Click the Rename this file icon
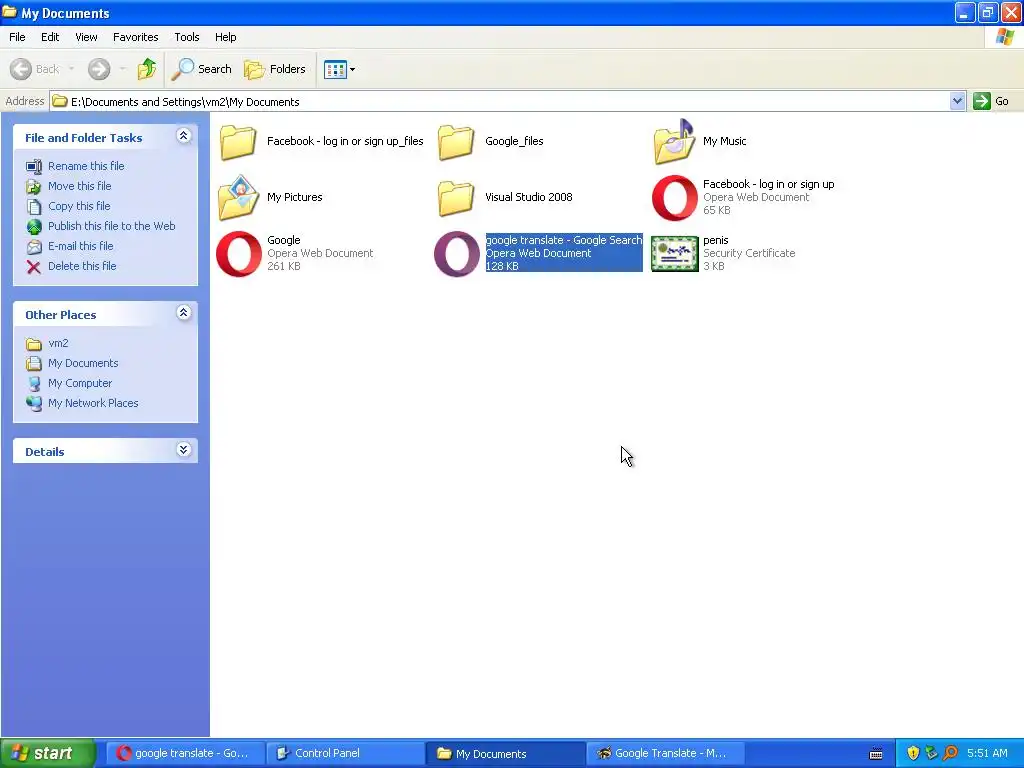 [x=34, y=167]
